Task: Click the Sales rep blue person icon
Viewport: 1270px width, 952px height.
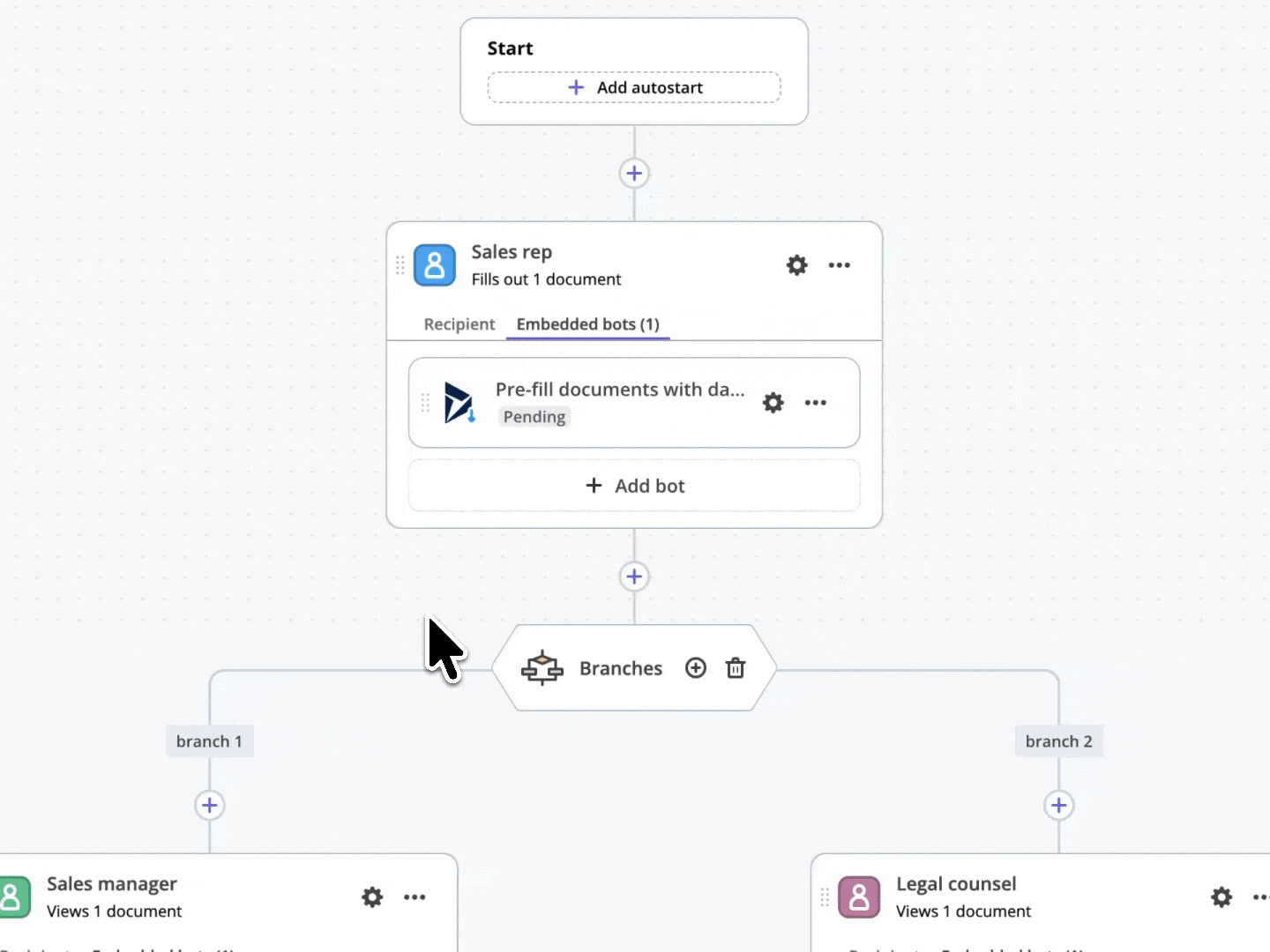Action: 435,265
